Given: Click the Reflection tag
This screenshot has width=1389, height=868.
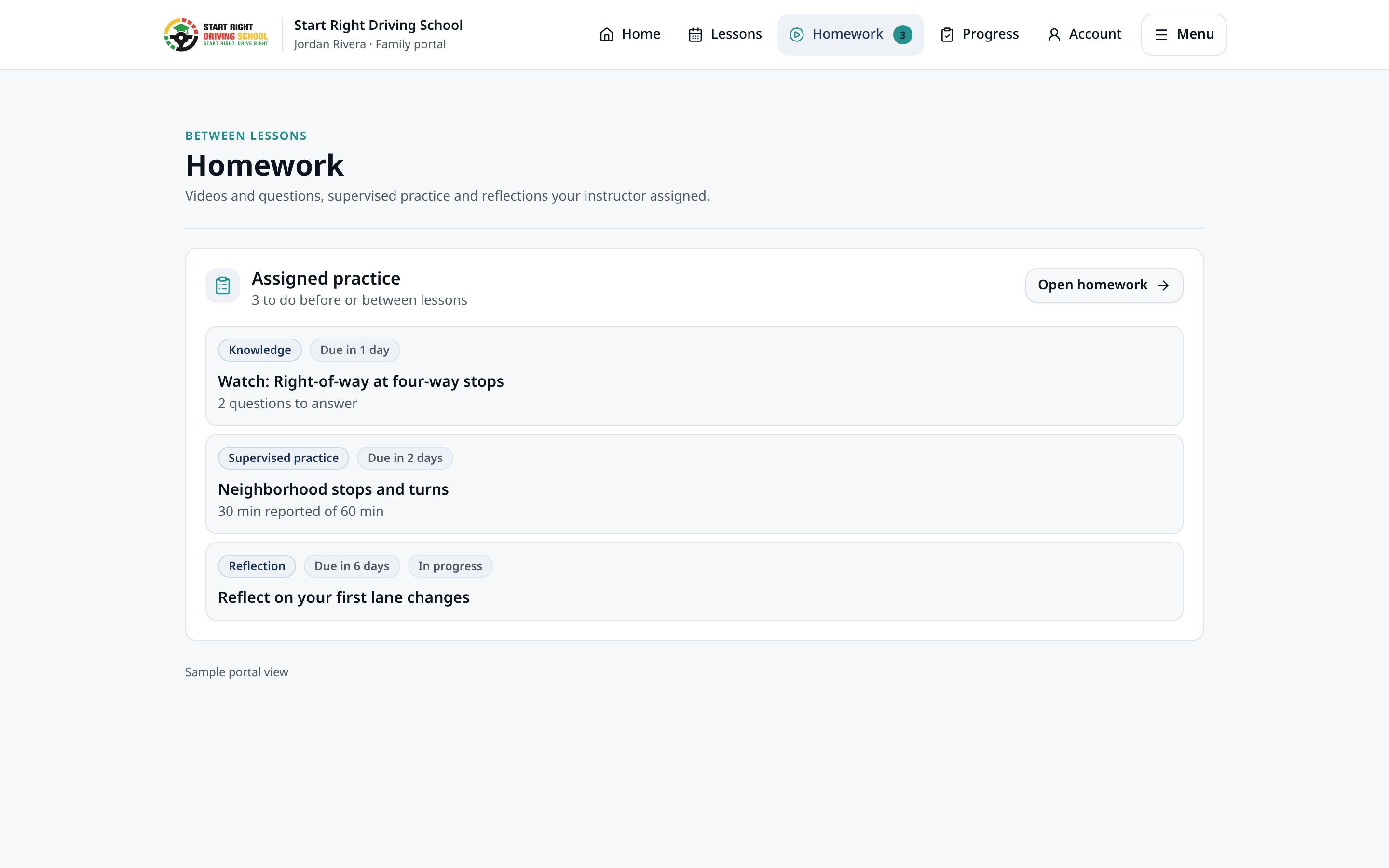Looking at the screenshot, I should (x=257, y=566).
